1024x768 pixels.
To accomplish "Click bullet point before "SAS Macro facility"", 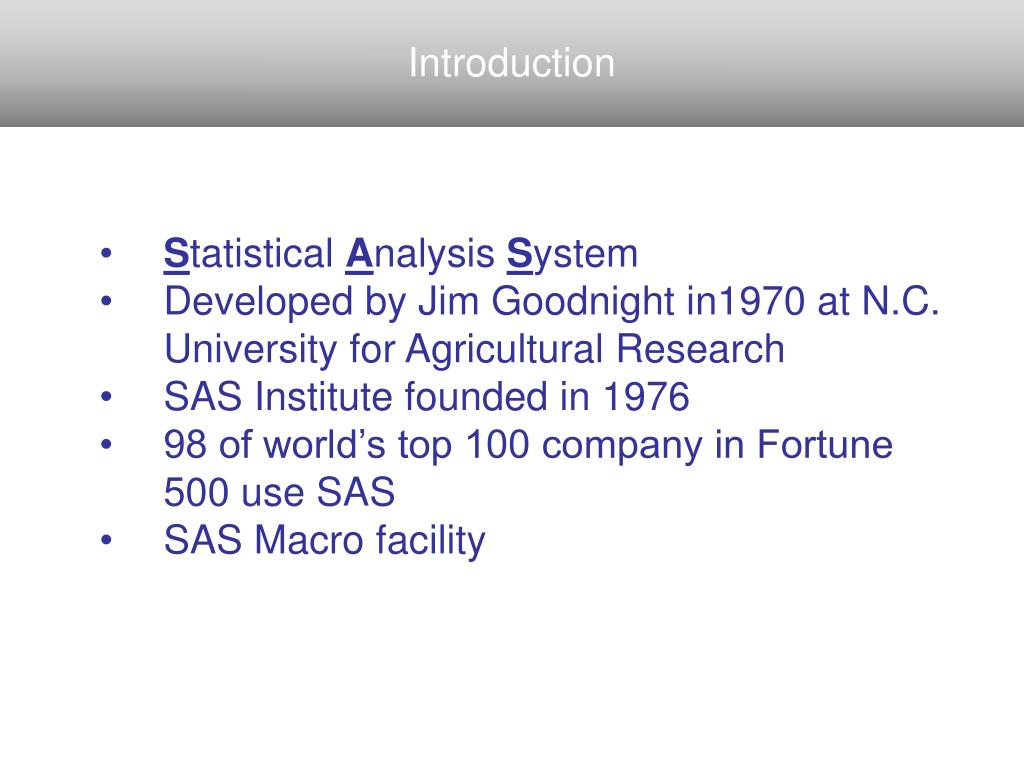I will pyautogui.click(x=106, y=540).
